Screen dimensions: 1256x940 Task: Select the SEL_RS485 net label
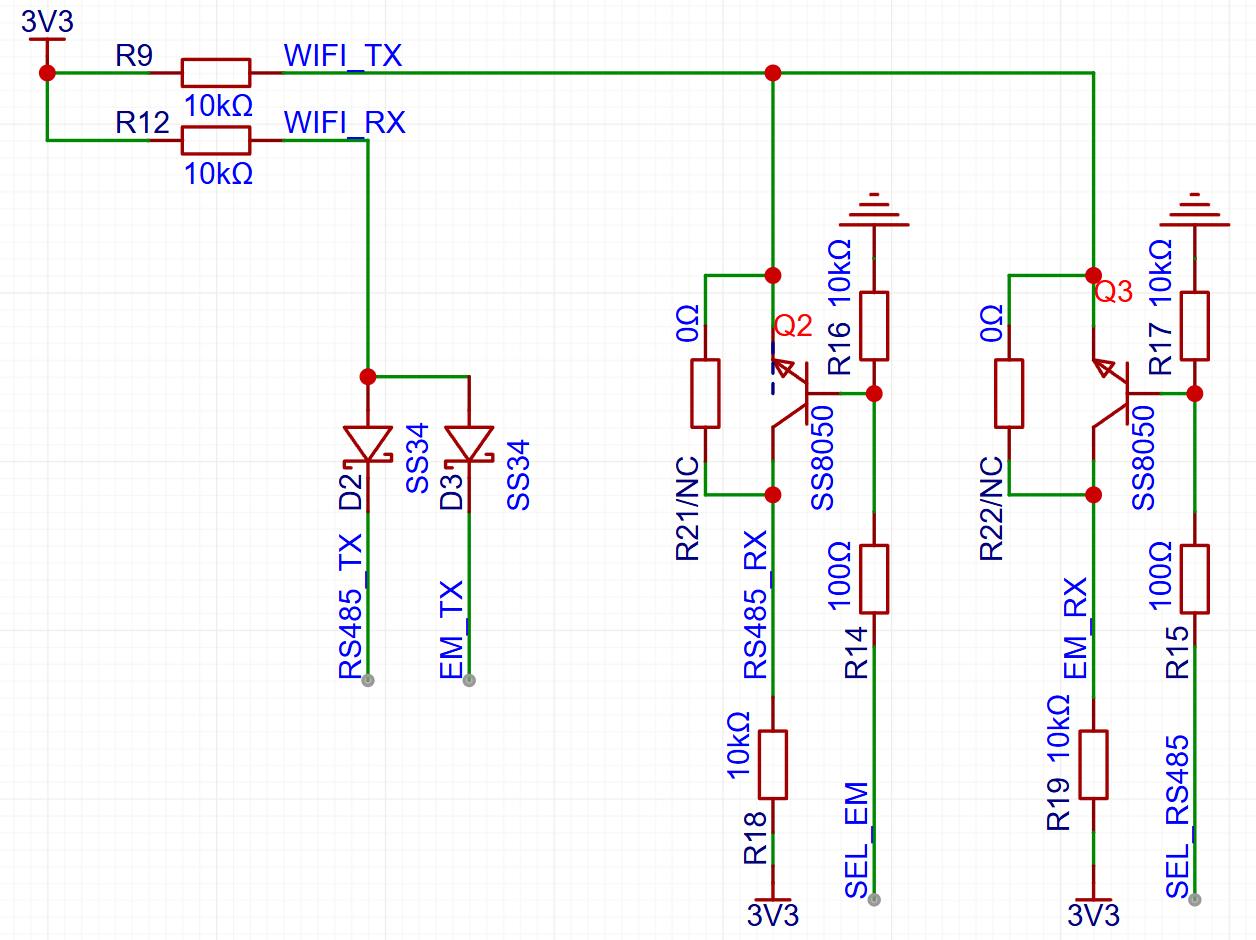(1178, 816)
